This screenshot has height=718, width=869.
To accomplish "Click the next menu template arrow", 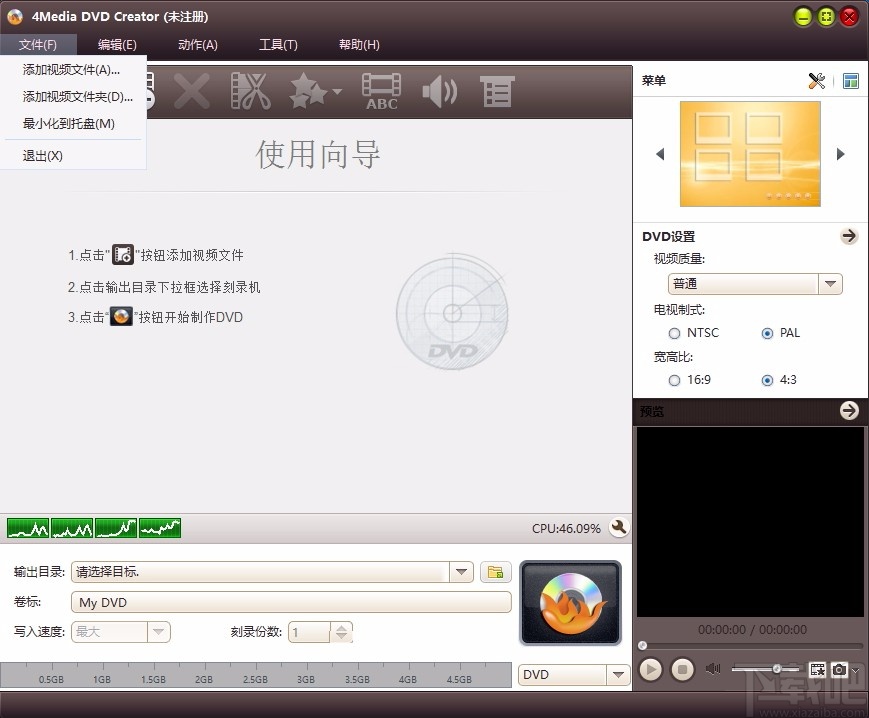I will [x=841, y=154].
